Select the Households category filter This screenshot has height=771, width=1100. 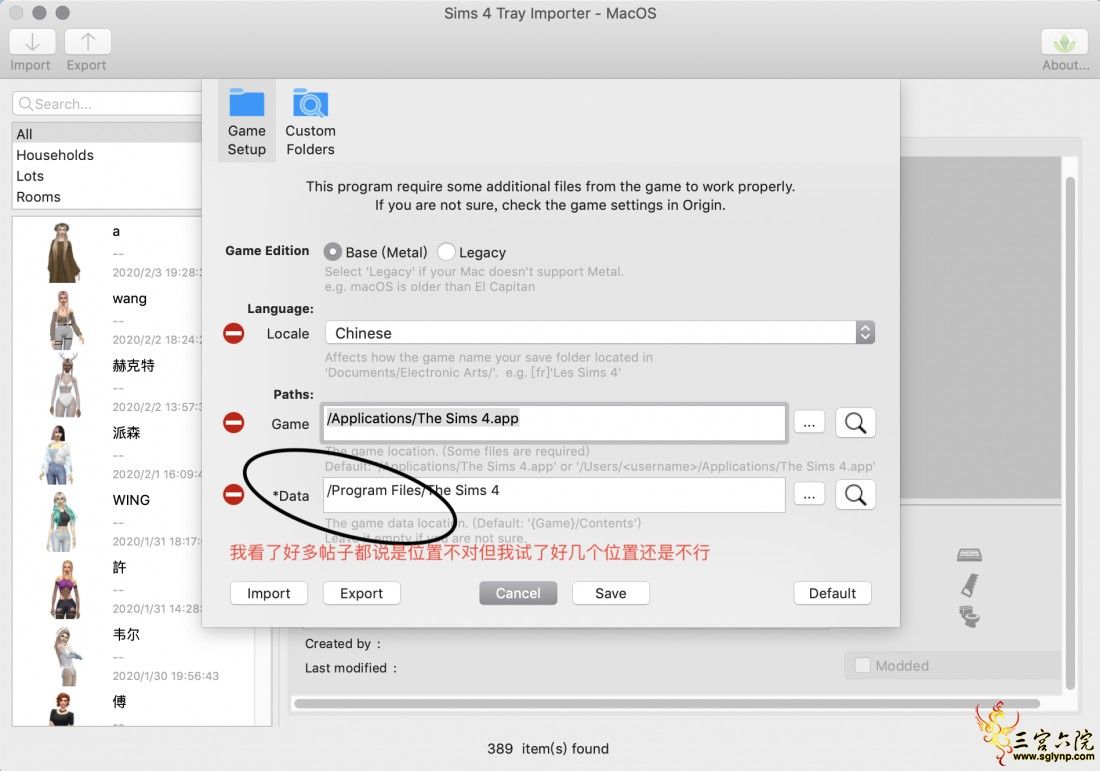coord(107,155)
